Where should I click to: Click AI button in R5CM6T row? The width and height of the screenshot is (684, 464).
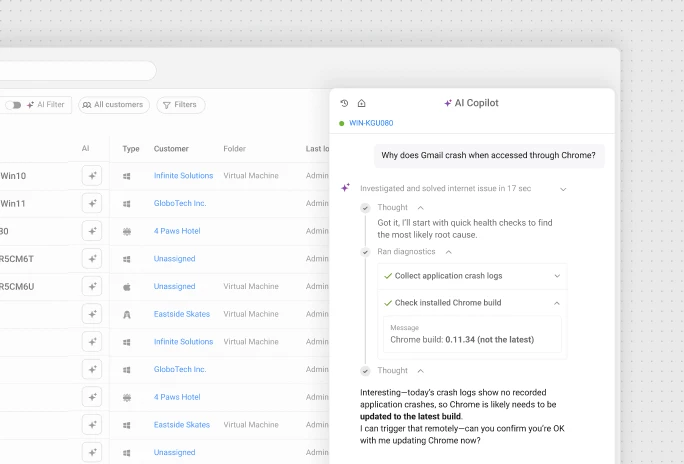92,259
